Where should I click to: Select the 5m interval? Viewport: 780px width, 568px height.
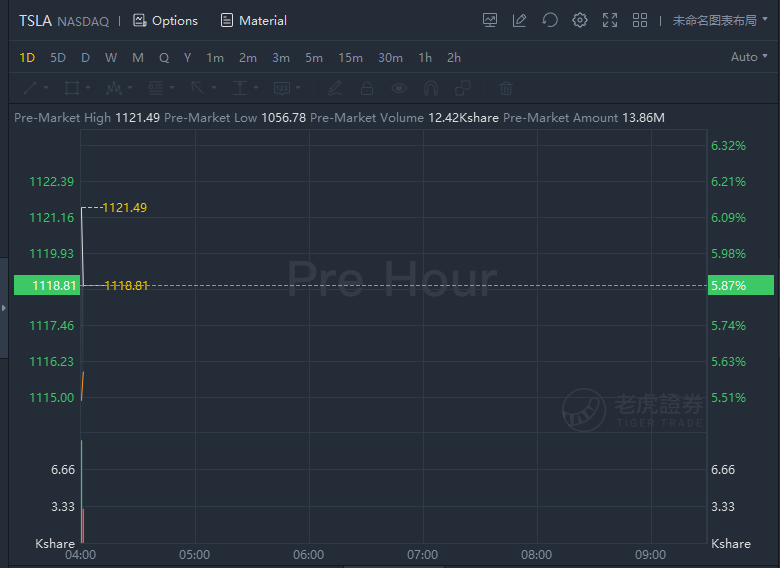314,58
